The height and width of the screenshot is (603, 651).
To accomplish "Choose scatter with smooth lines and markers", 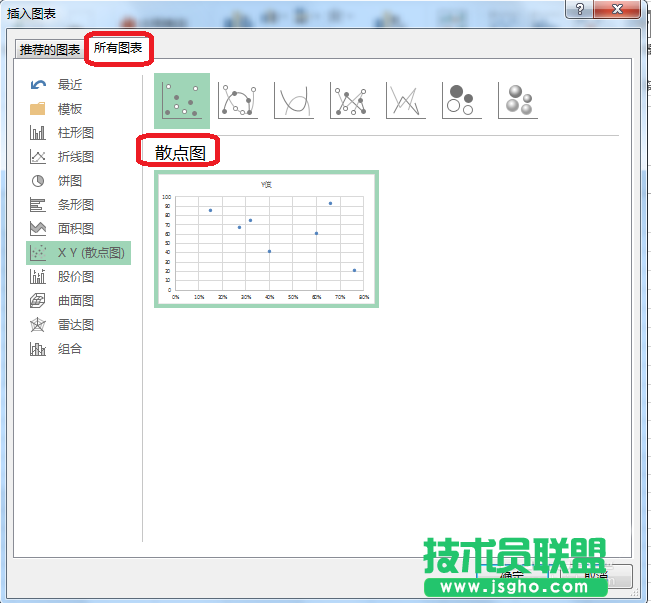I will coord(238,100).
